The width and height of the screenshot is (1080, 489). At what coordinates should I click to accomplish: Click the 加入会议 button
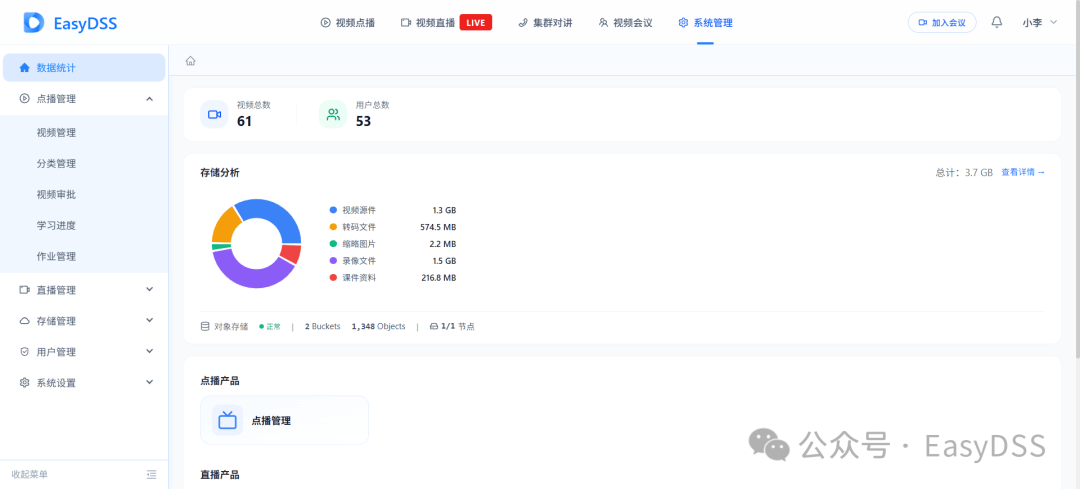tap(942, 23)
